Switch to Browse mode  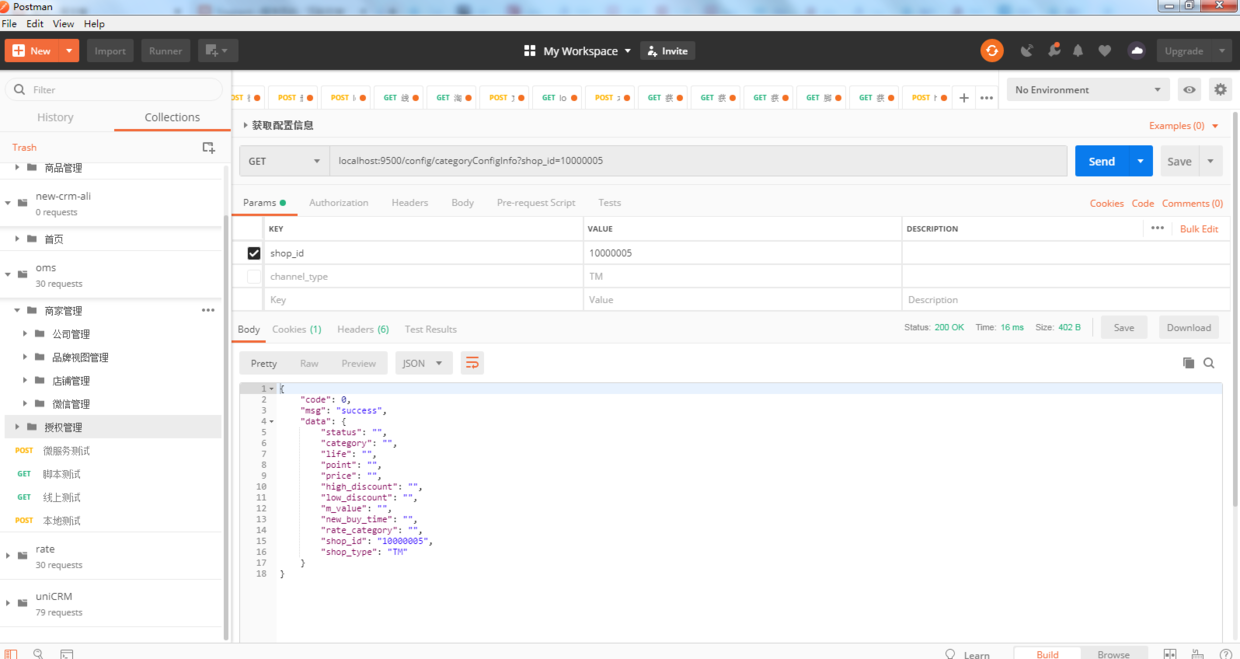click(x=1113, y=654)
